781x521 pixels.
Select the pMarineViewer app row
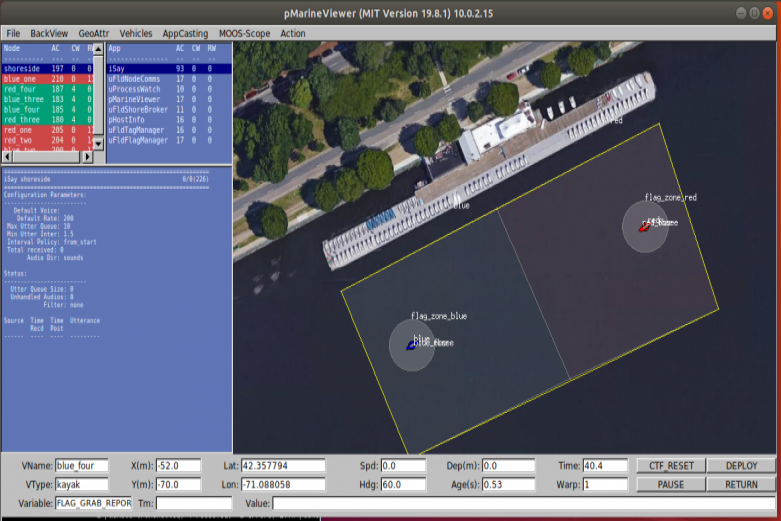(x=169, y=99)
